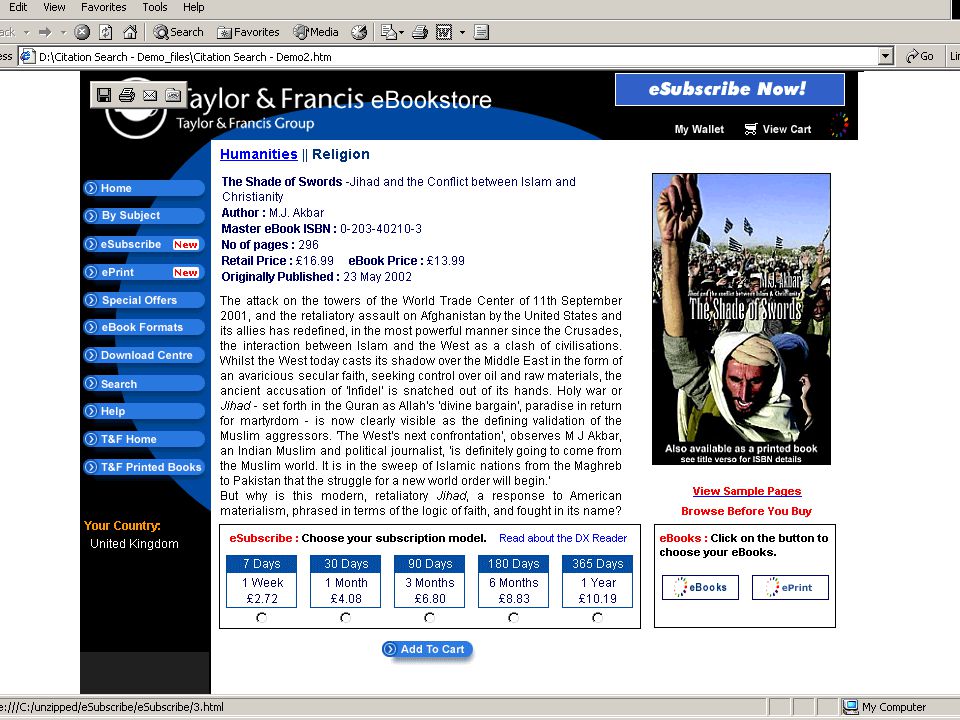Select the 7 Days subscription radio
Image resolution: width=960 pixels, height=720 pixels.
click(x=261, y=618)
